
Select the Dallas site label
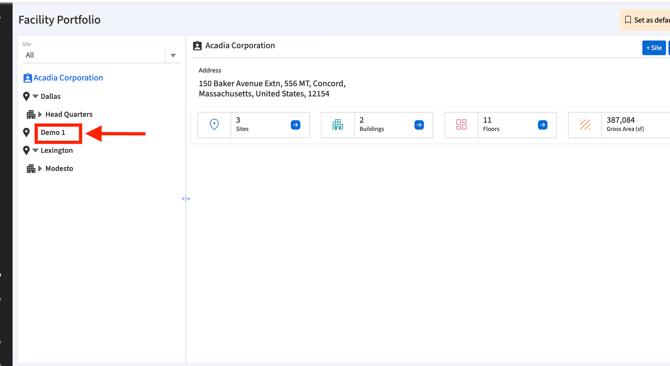pos(50,97)
